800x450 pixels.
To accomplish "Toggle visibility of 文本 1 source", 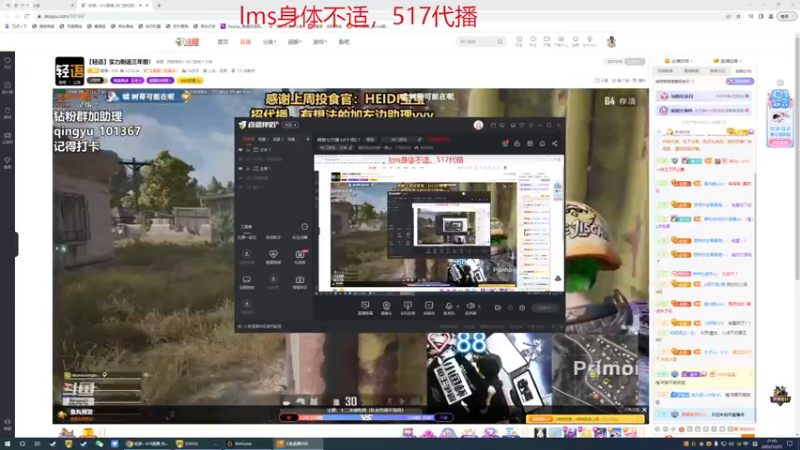I will click(x=240, y=150).
